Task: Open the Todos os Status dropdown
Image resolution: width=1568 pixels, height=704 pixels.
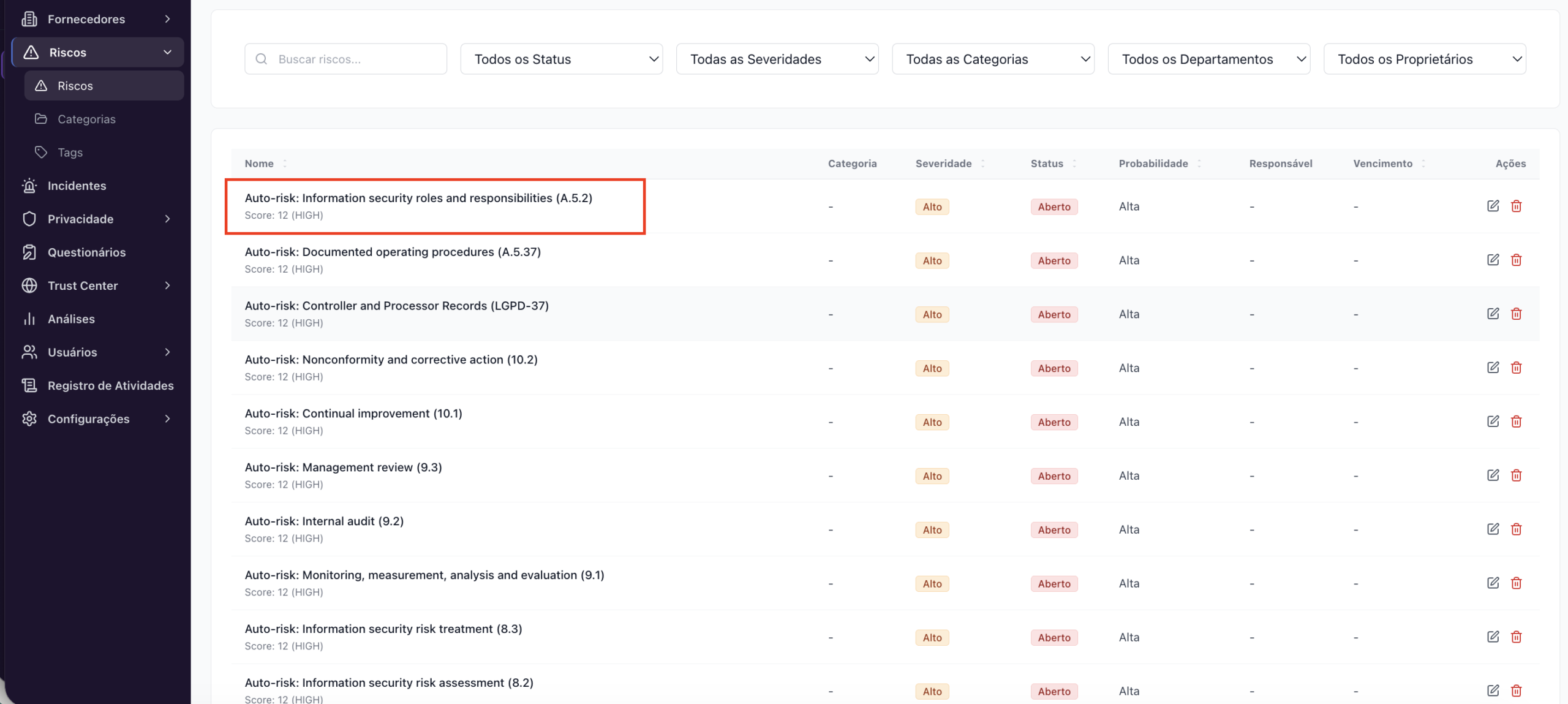Action: tap(562, 59)
